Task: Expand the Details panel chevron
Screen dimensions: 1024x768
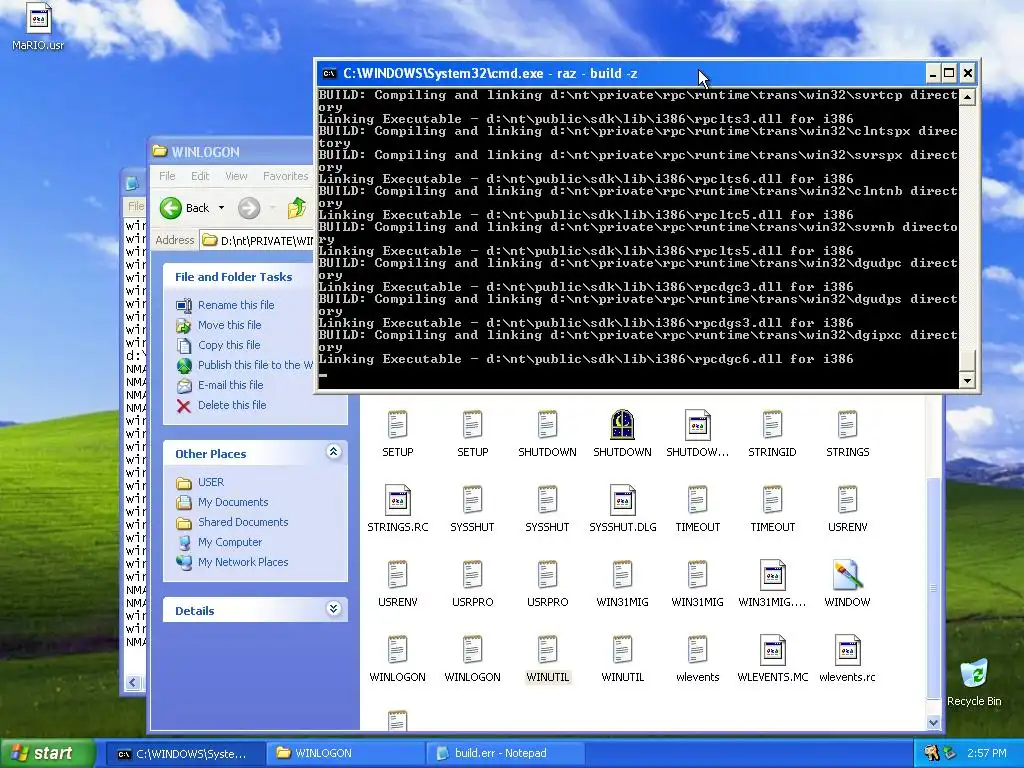Action: [333, 609]
